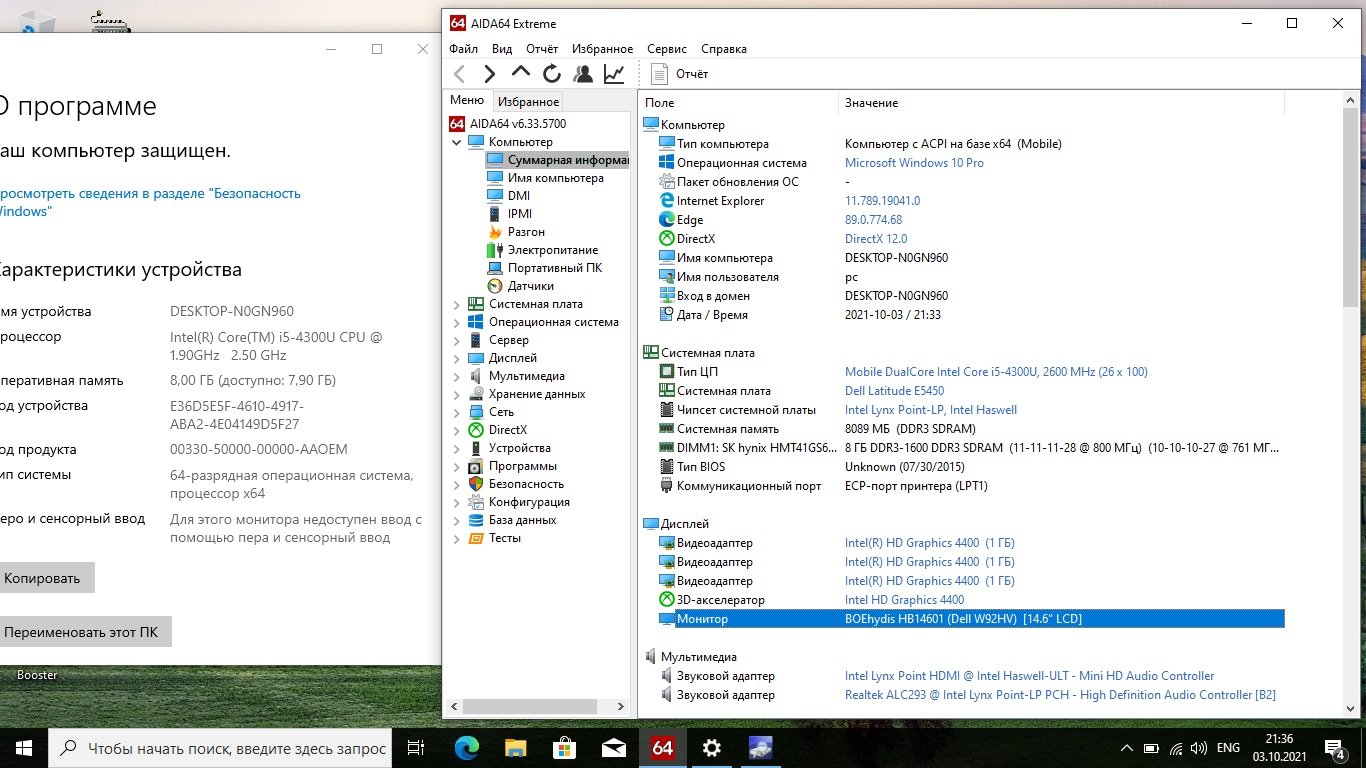
Task: Click the База данных database icon
Action: point(476,520)
